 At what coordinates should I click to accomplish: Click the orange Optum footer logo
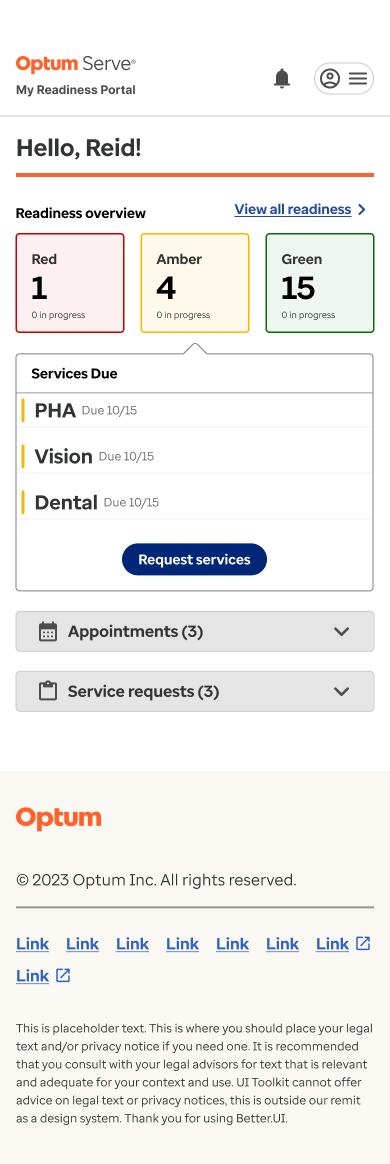point(59,819)
